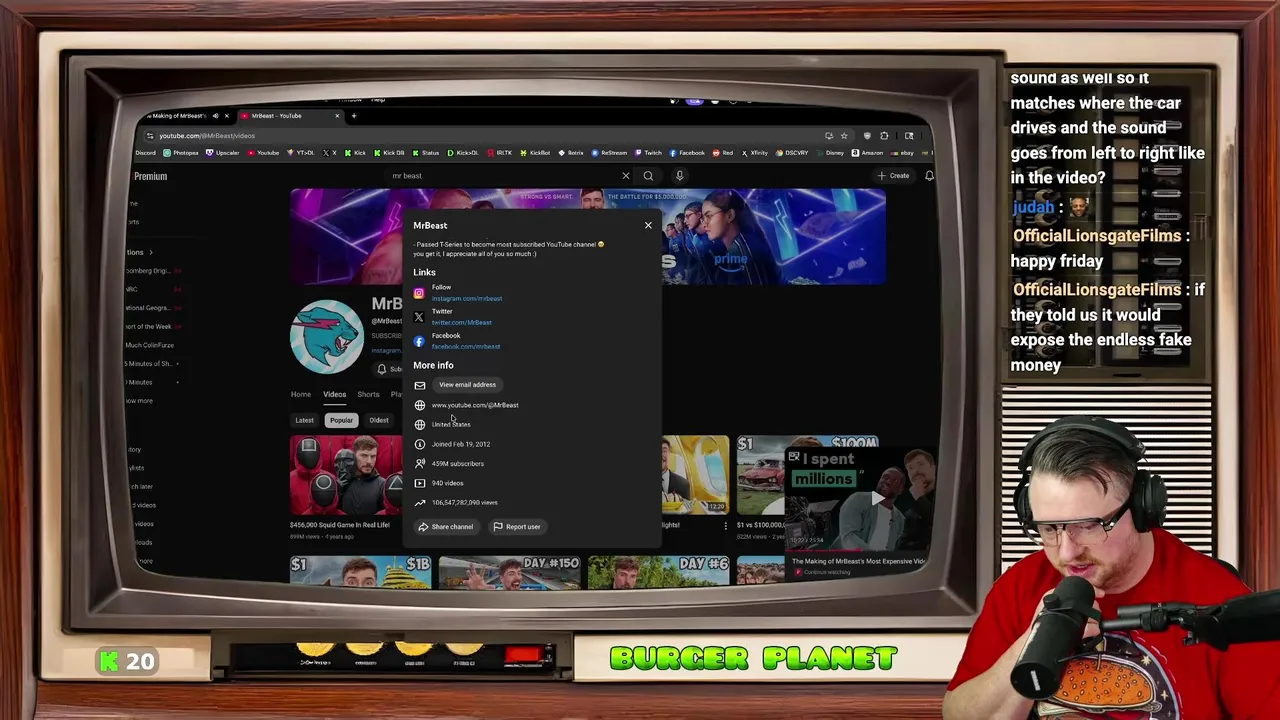Click the YouTube search magnifier icon

coord(648,176)
